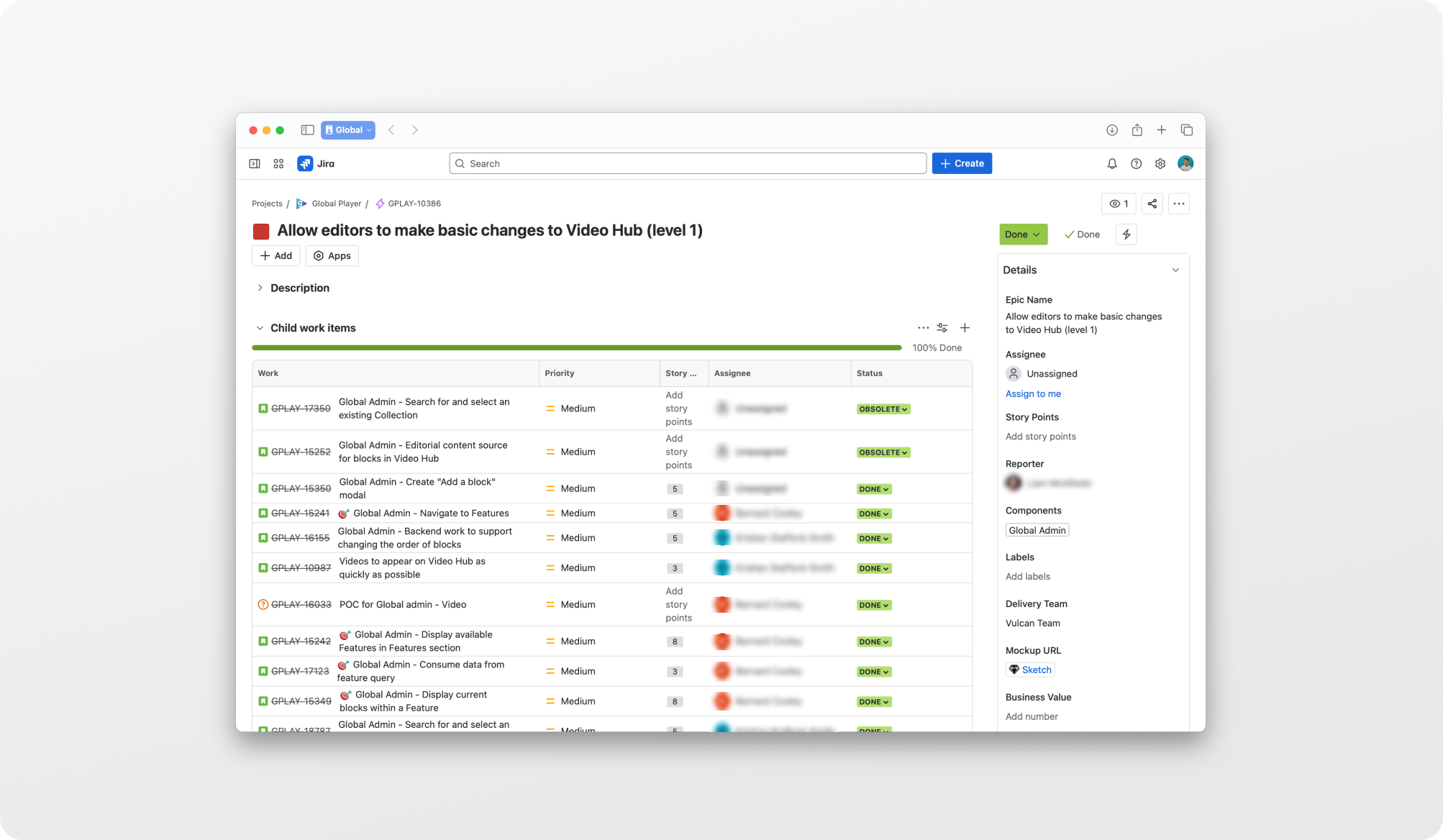
Task: Open work item GPLAY-15242
Action: 301,641
